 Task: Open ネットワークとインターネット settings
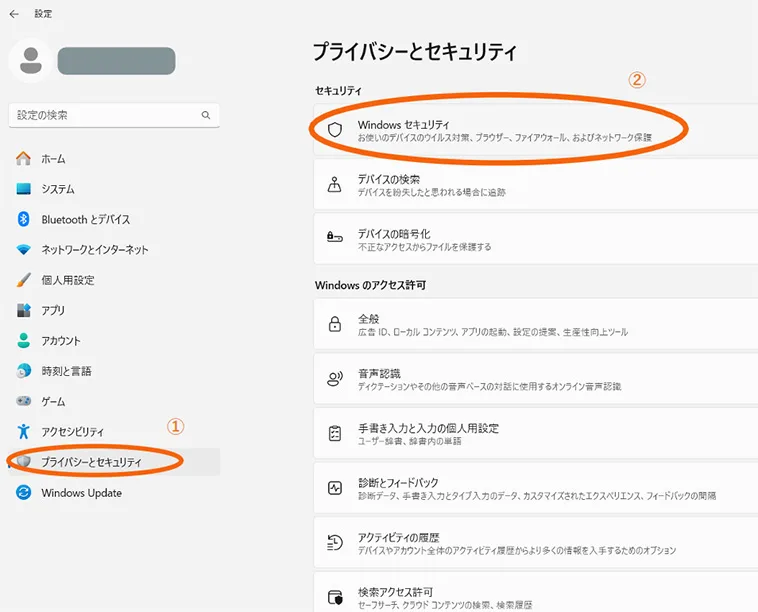[114, 249]
